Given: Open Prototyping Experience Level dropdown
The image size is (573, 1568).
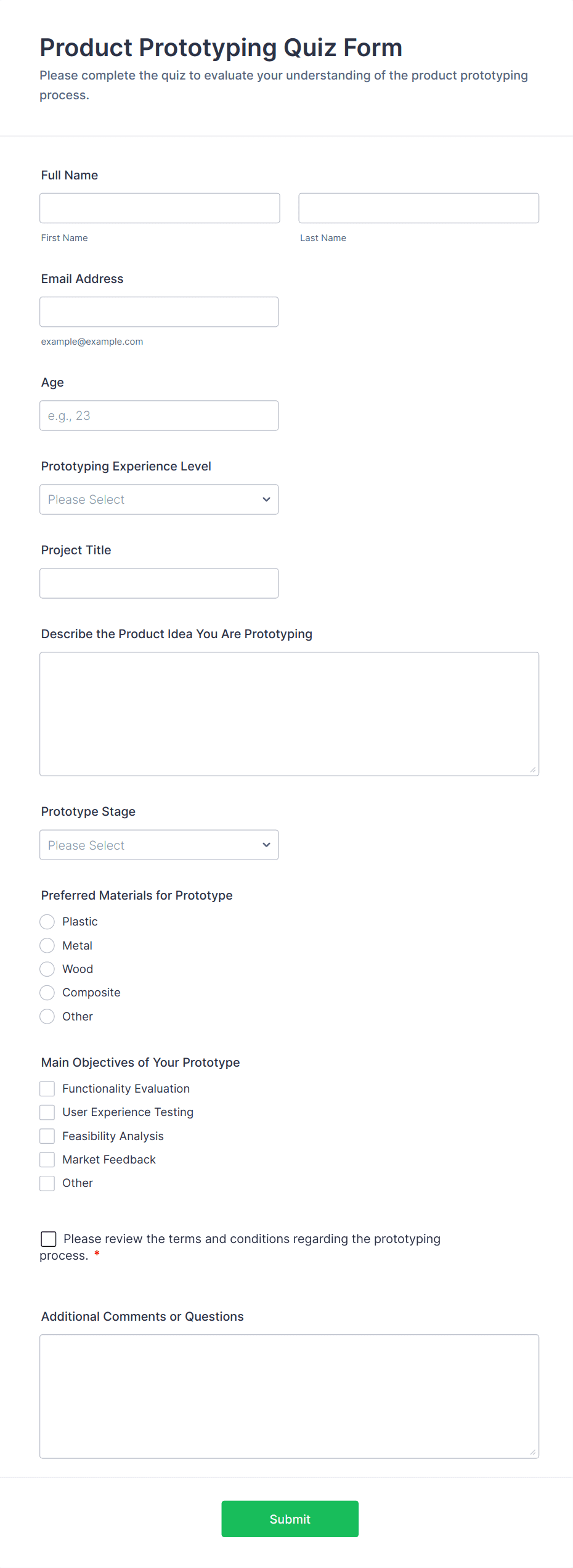Looking at the screenshot, I should (159, 499).
